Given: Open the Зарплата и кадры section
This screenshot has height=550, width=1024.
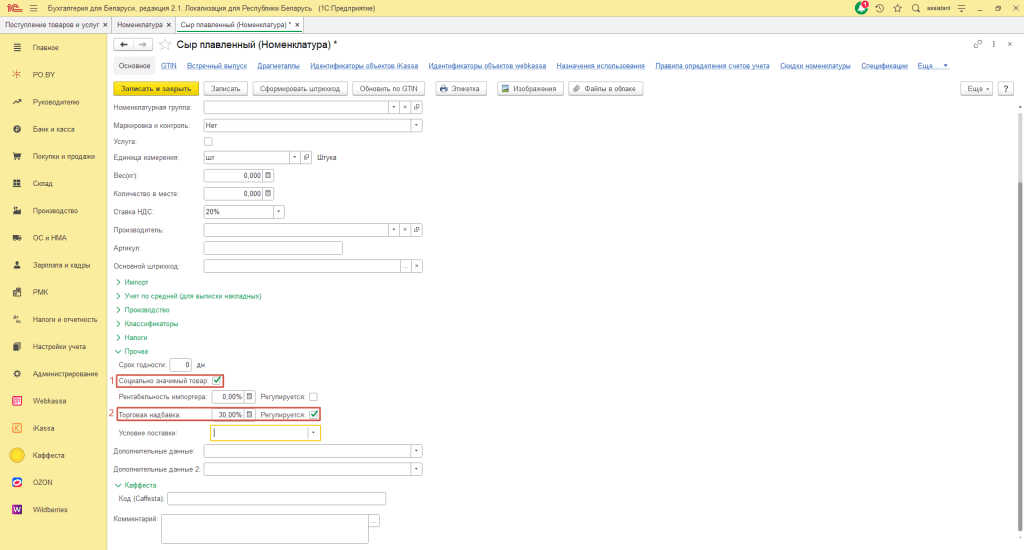Looking at the screenshot, I should pos(61,265).
